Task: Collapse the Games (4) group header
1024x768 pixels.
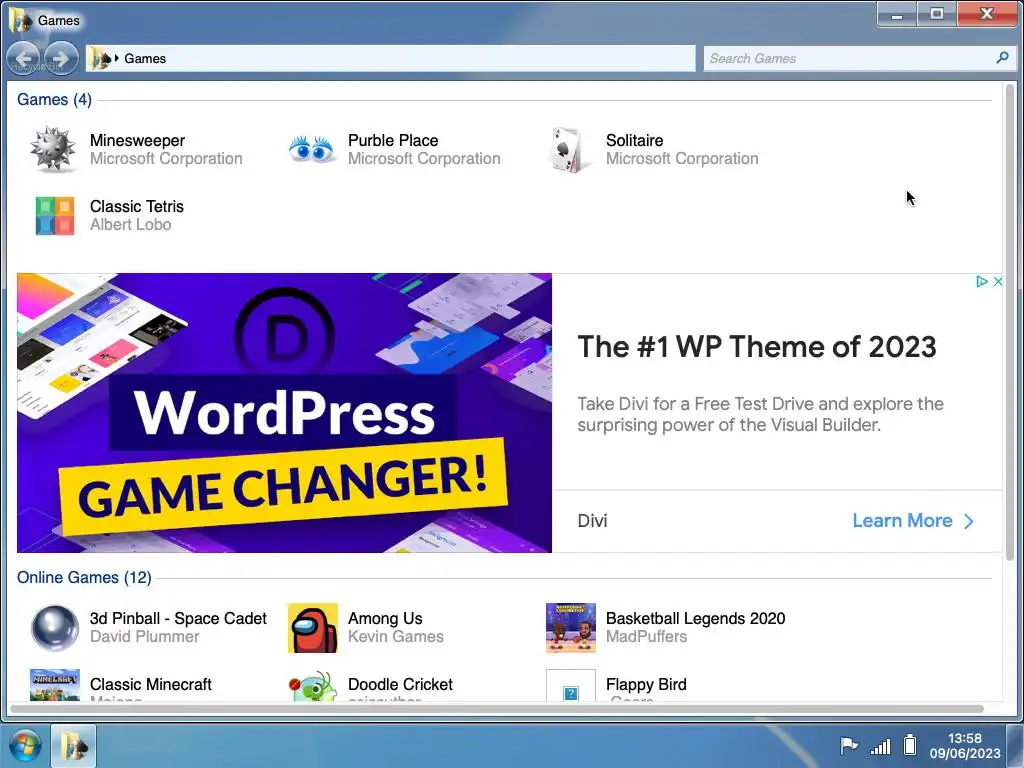Action: point(54,99)
